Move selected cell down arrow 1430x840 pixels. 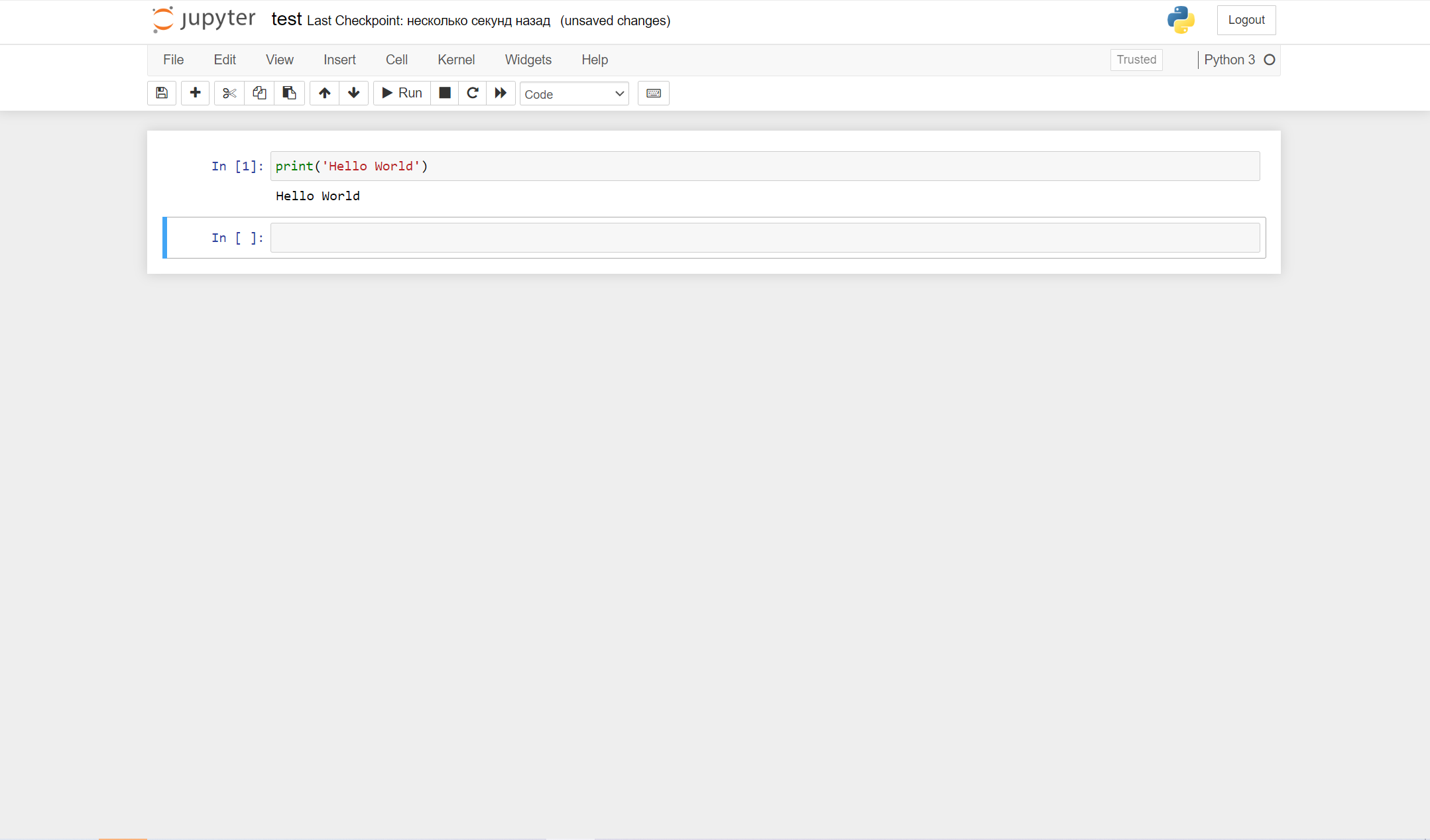(354, 93)
